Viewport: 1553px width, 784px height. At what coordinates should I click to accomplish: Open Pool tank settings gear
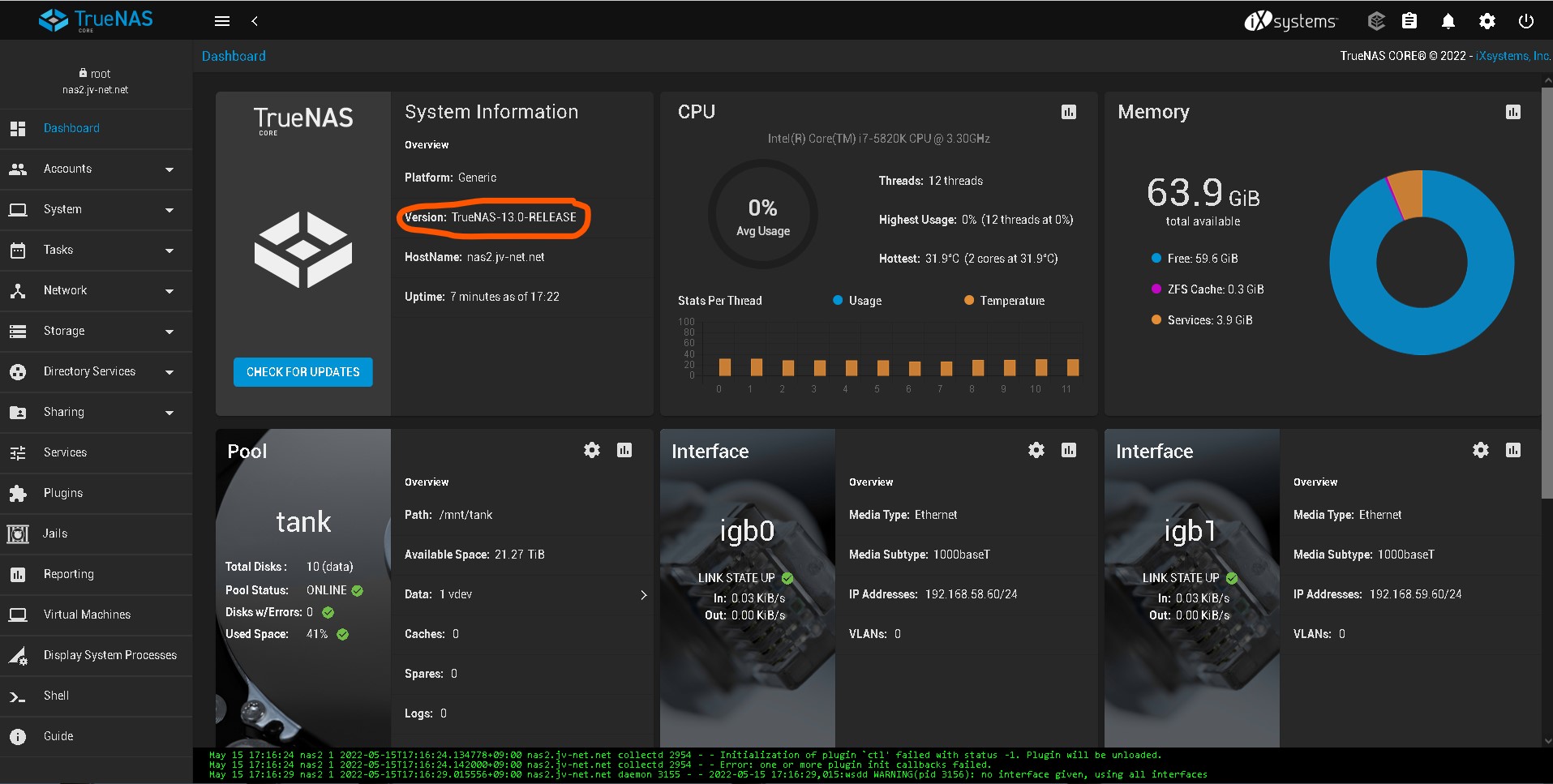pyautogui.click(x=592, y=450)
